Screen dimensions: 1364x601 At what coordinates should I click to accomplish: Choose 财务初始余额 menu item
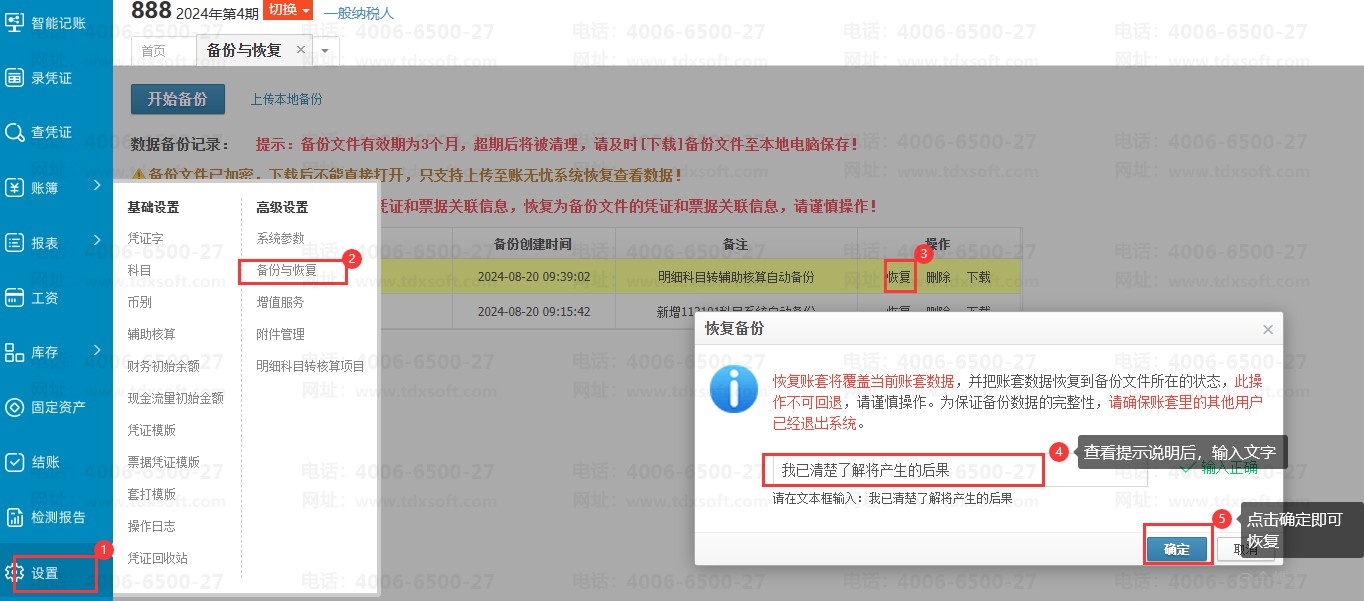(163, 366)
